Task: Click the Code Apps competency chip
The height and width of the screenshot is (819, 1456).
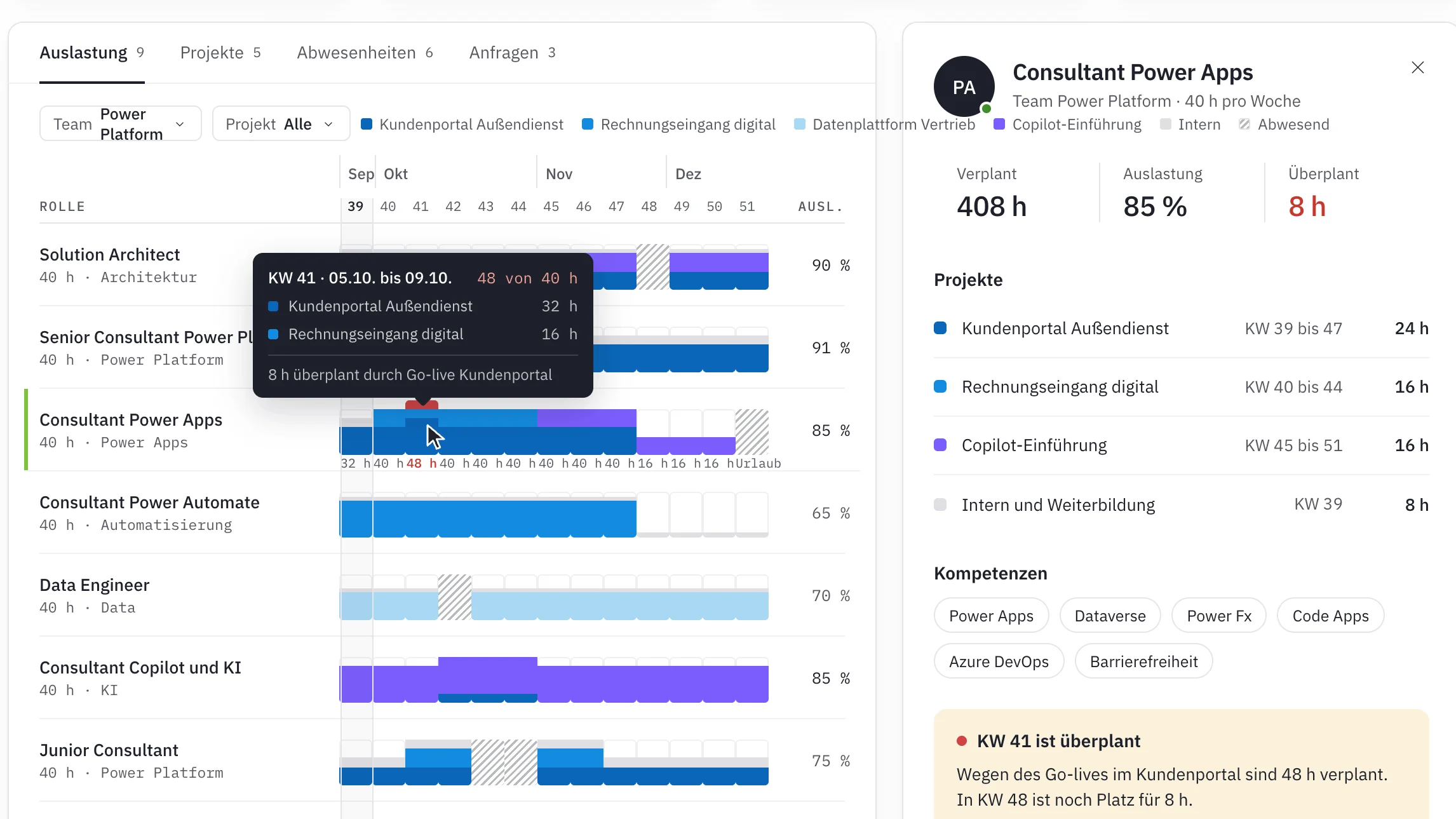Action: tap(1330, 616)
